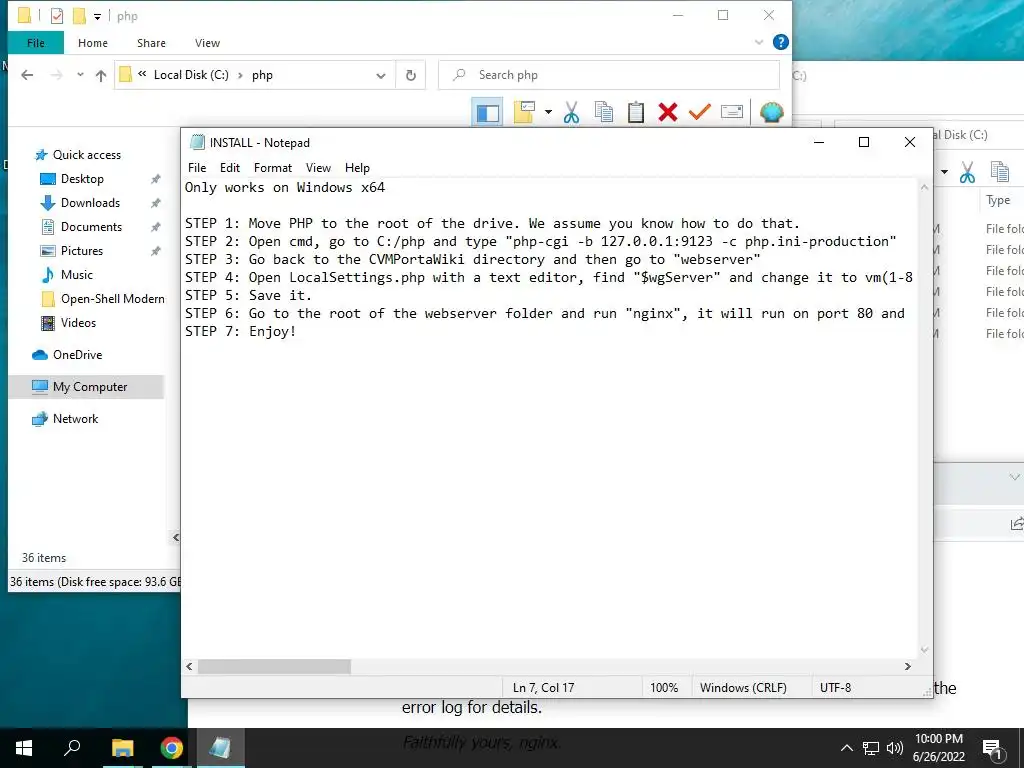
Task: Select Network in the navigation pane
Action: pyautogui.click(x=75, y=419)
